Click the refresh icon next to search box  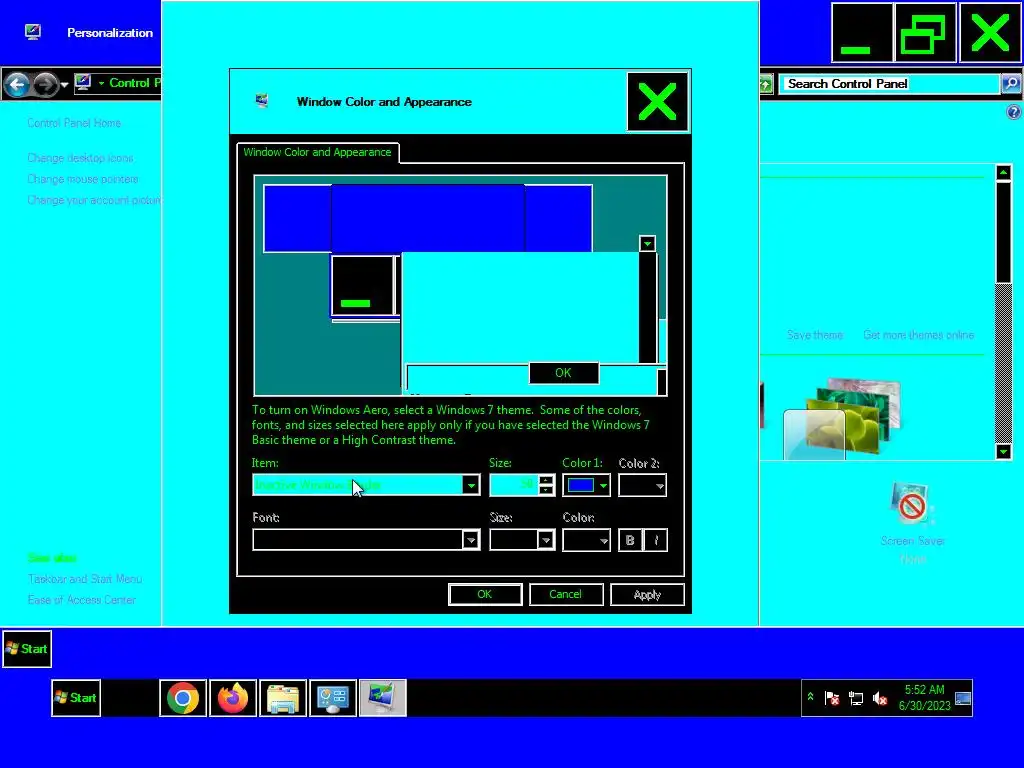coord(765,84)
